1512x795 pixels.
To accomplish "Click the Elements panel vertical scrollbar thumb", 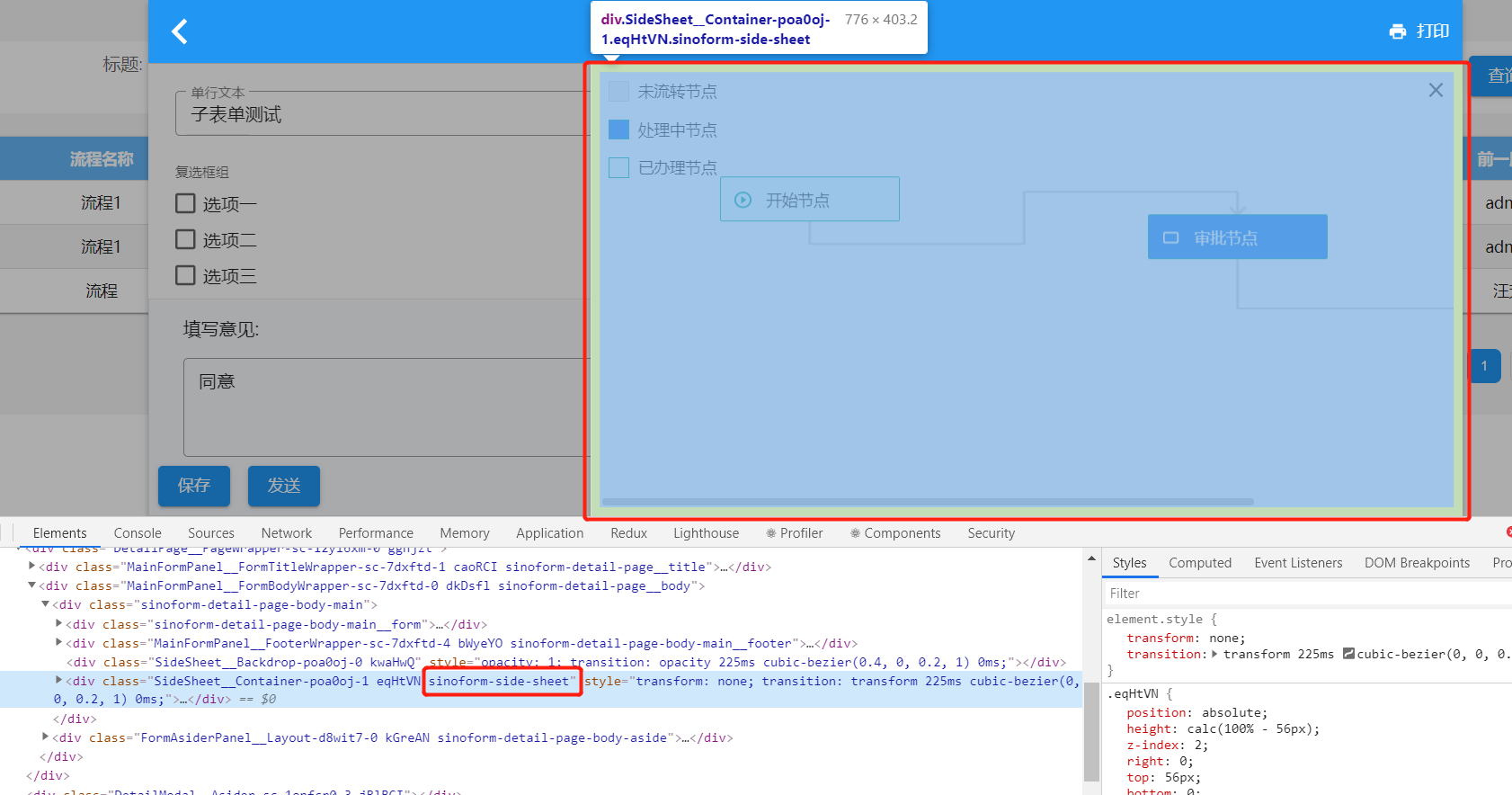I will pos(1091,731).
